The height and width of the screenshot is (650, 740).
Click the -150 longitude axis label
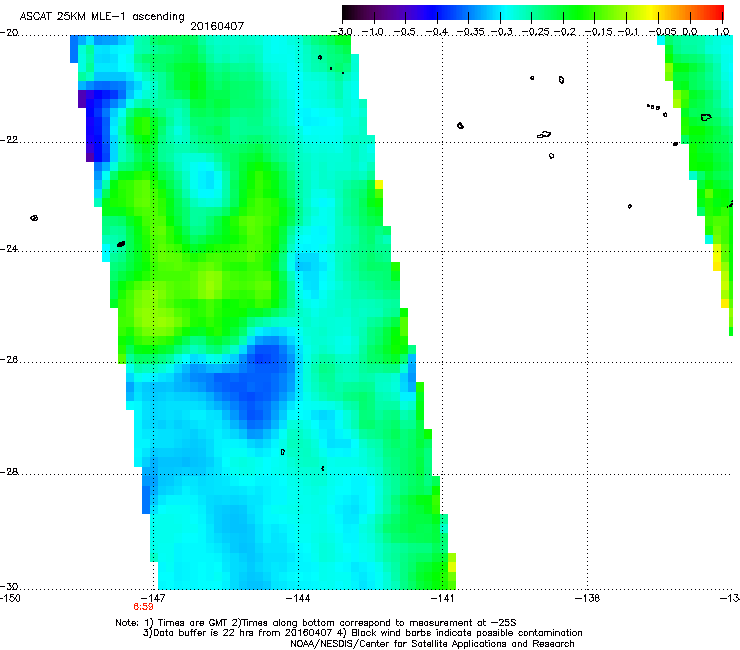tap(10, 598)
